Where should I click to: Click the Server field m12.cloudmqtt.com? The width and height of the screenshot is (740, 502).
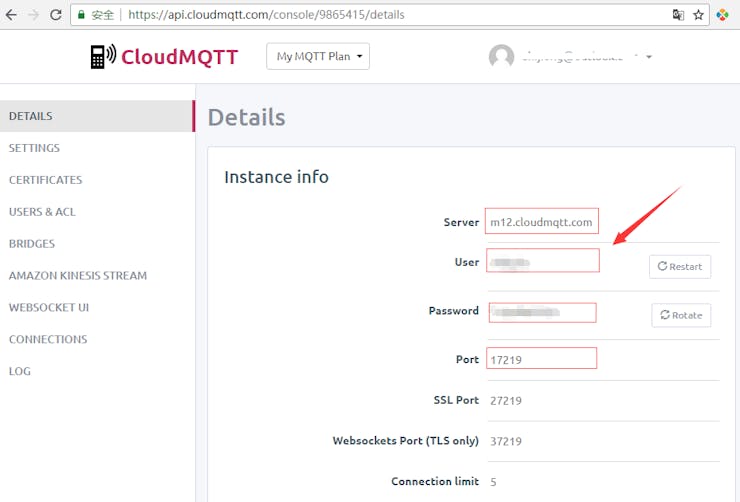click(x=542, y=221)
